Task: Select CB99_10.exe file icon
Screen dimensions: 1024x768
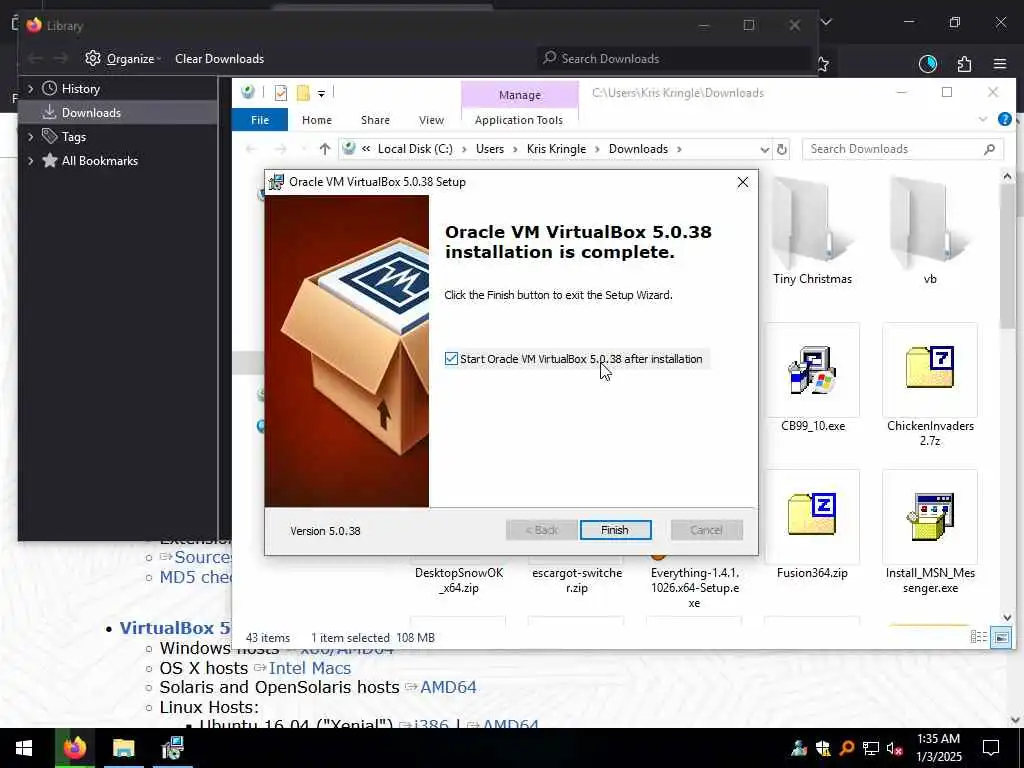Action: (812, 371)
